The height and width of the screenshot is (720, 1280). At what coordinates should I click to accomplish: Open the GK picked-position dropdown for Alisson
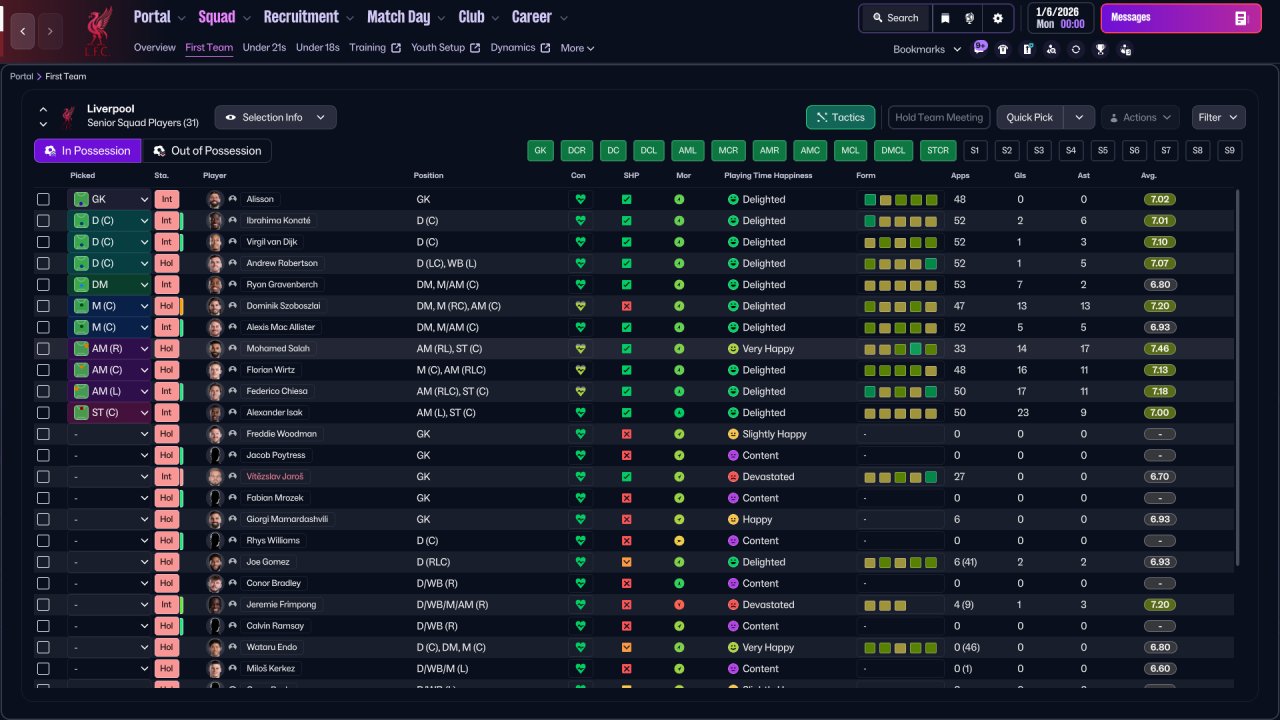point(110,199)
